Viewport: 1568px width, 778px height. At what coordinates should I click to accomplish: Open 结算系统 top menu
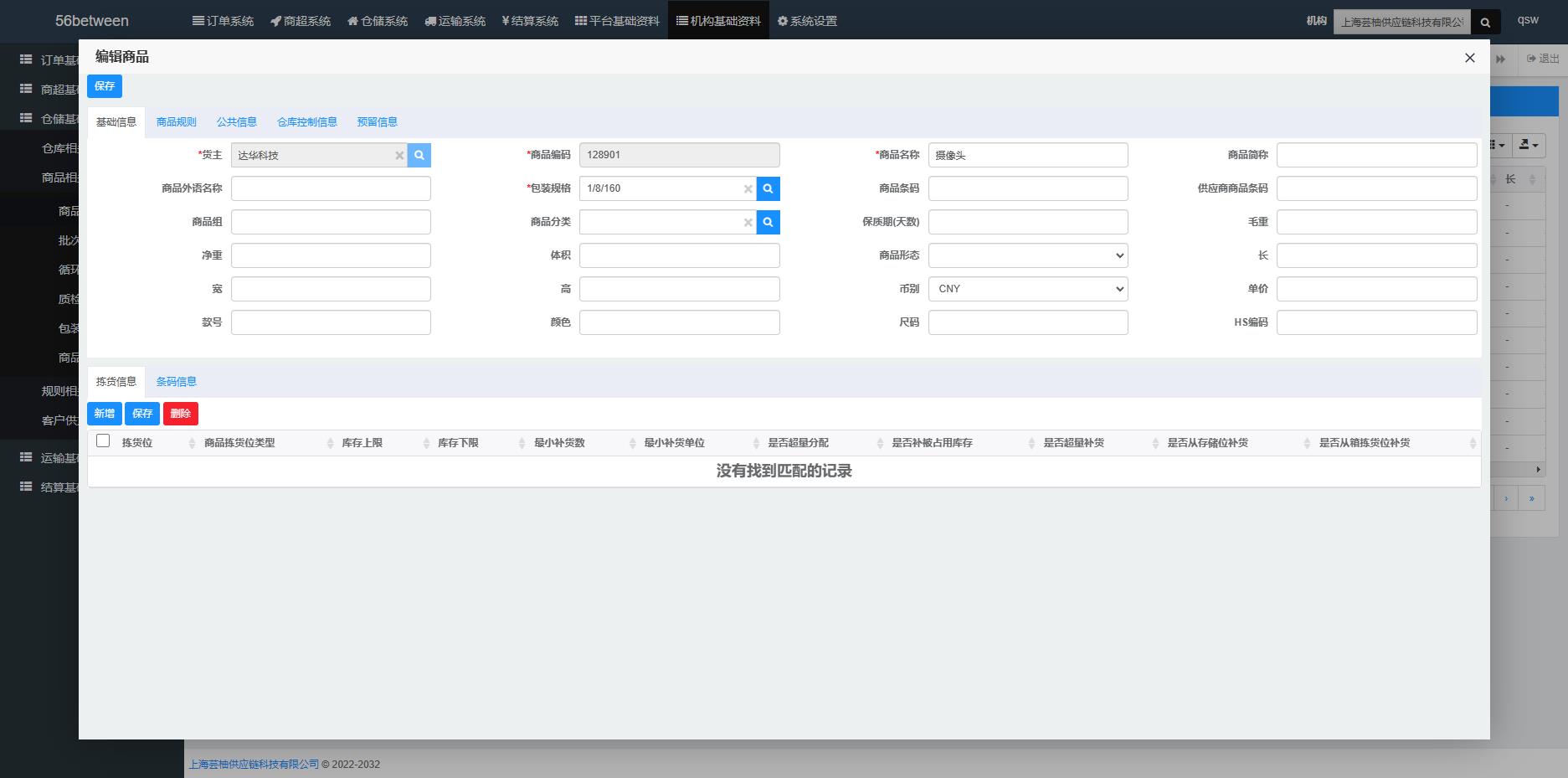[530, 21]
